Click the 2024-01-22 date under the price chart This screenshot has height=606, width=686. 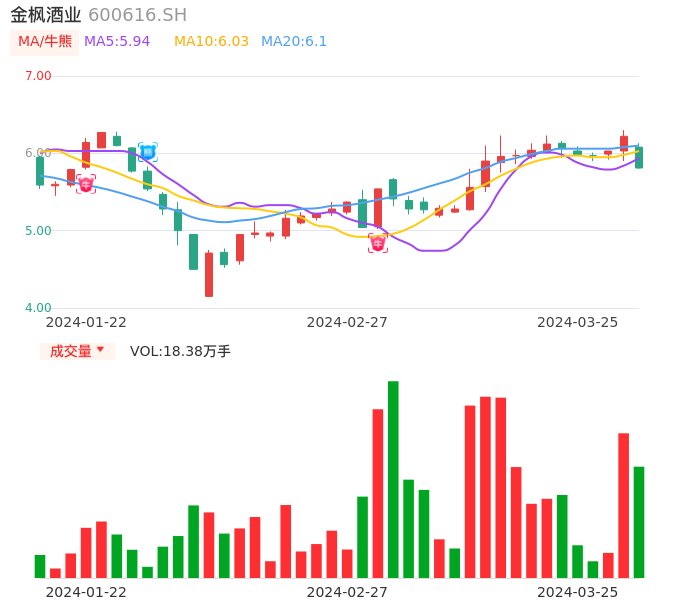86,322
